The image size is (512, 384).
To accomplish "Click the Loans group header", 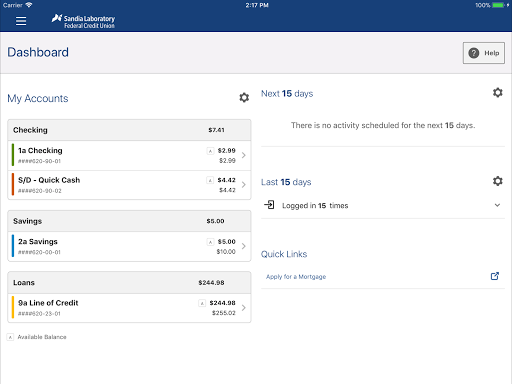I will [x=129, y=283].
